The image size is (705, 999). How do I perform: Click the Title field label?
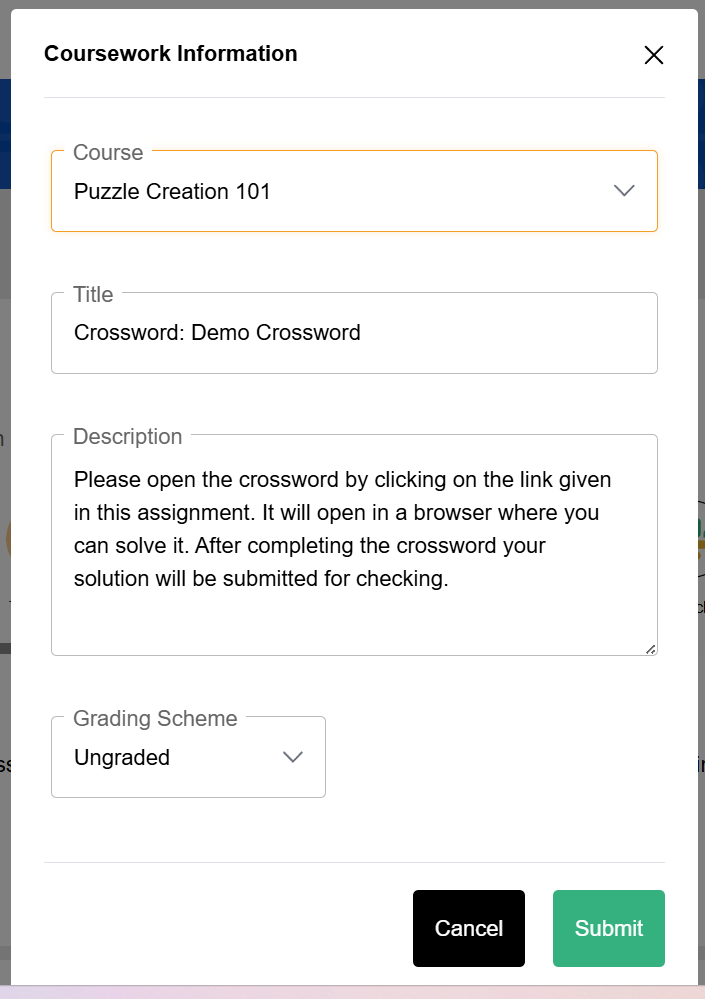click(x=93, y=294)
